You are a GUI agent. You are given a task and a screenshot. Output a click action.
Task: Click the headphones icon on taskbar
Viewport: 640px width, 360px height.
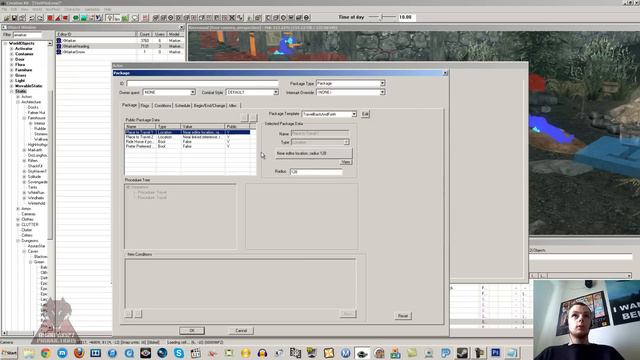point(262,353)
